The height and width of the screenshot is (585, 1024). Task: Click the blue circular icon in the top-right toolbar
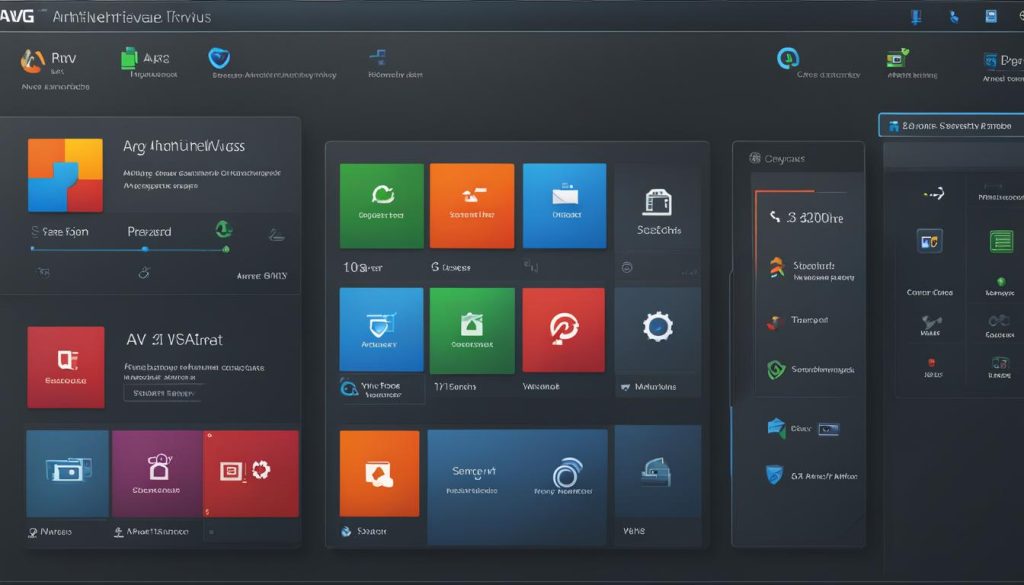pos(788,59)
